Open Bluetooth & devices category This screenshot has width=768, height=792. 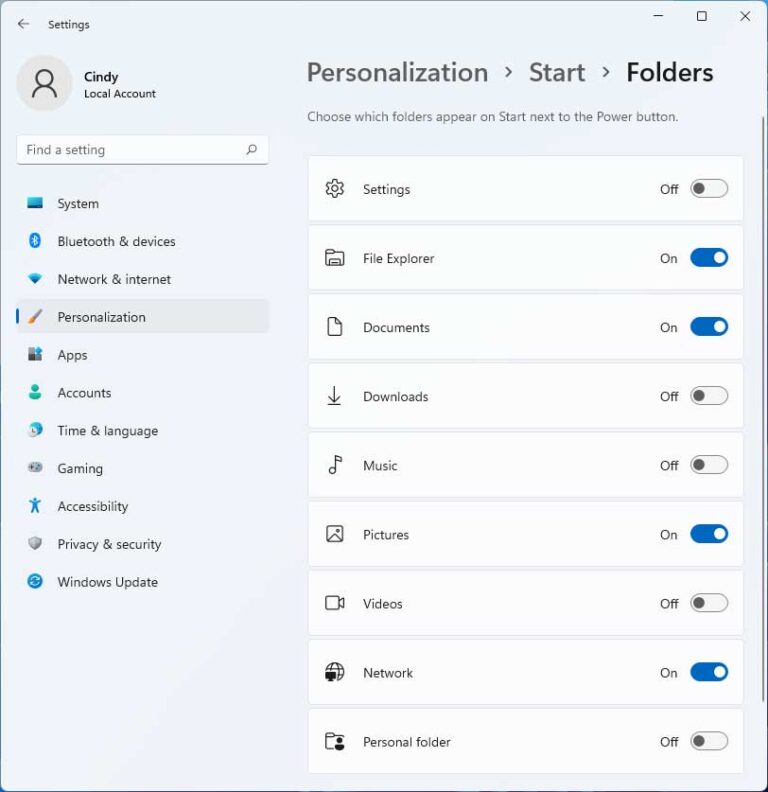point(142,241)
